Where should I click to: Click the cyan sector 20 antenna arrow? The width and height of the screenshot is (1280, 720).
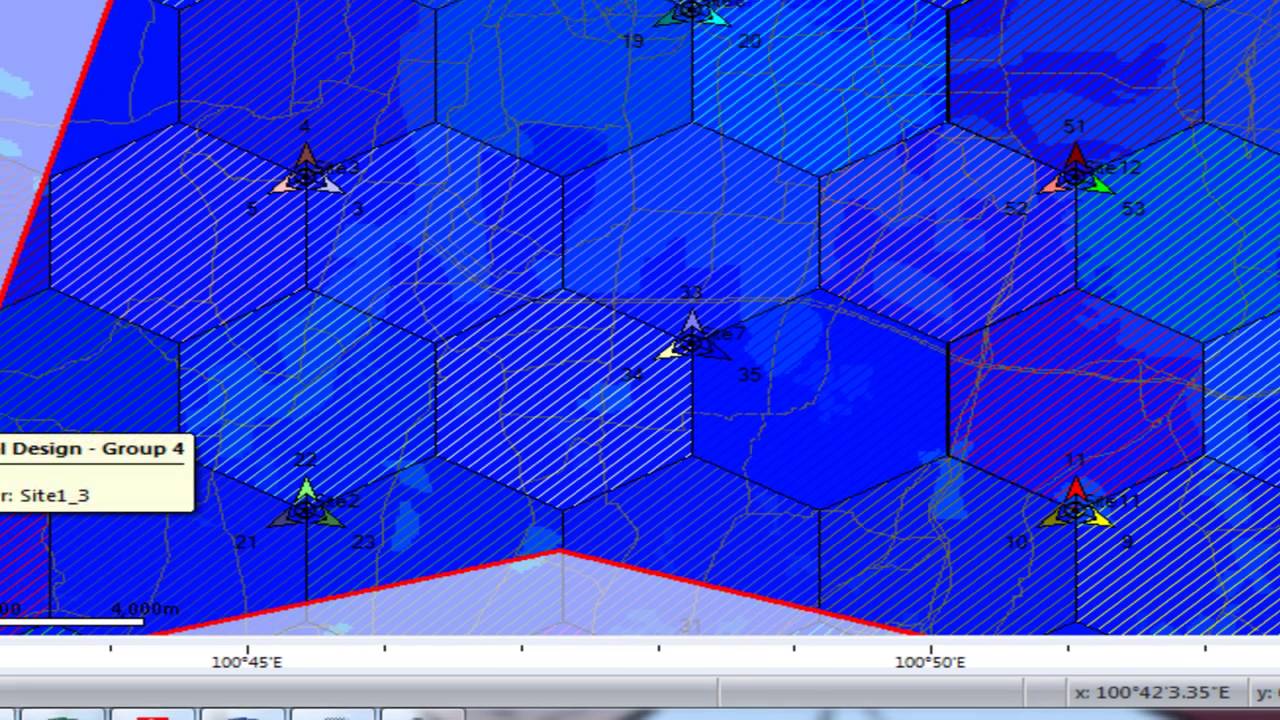(716, 18)
